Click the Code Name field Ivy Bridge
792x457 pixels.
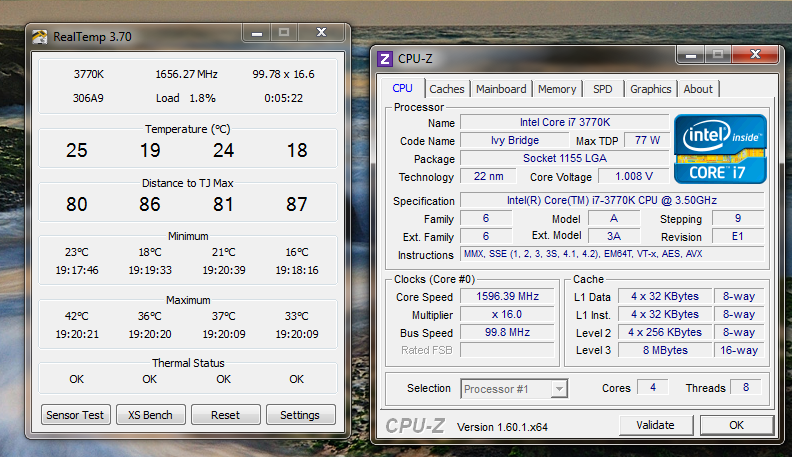pos(515,140)
